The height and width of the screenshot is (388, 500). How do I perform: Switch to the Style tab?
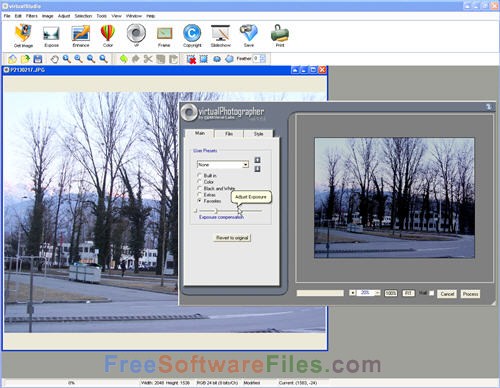tap(258, 134)
